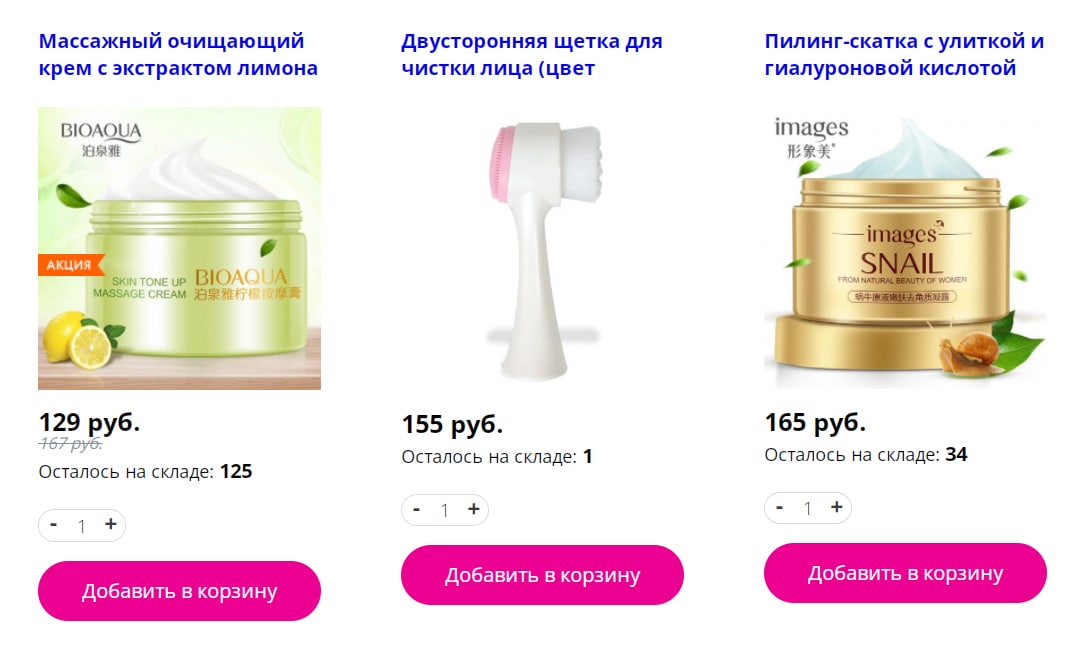1088x650 pixels.
Task: Add BIOAQUA lemon cream to cart
Action: coord(179,591)
